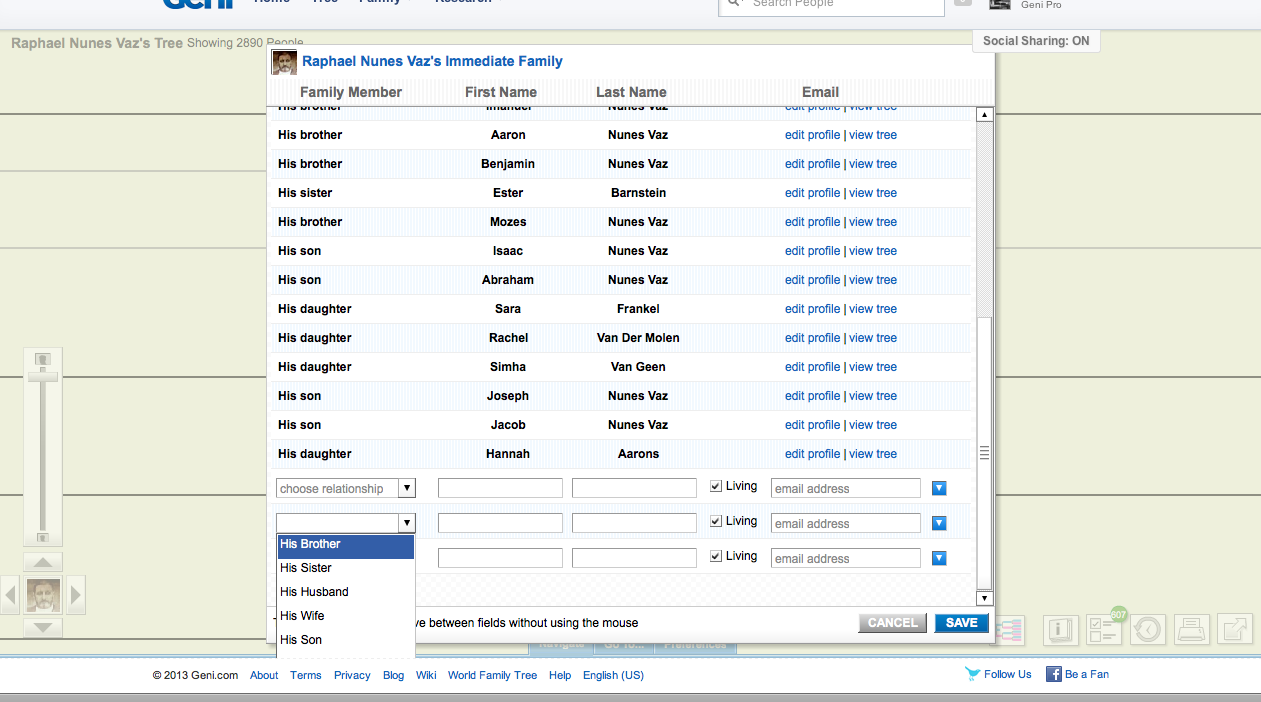Click the Geni Pro icon at top right
The height and width of the screenshot is (702, 1261).
pyautogui.click(x=999, y=5)
